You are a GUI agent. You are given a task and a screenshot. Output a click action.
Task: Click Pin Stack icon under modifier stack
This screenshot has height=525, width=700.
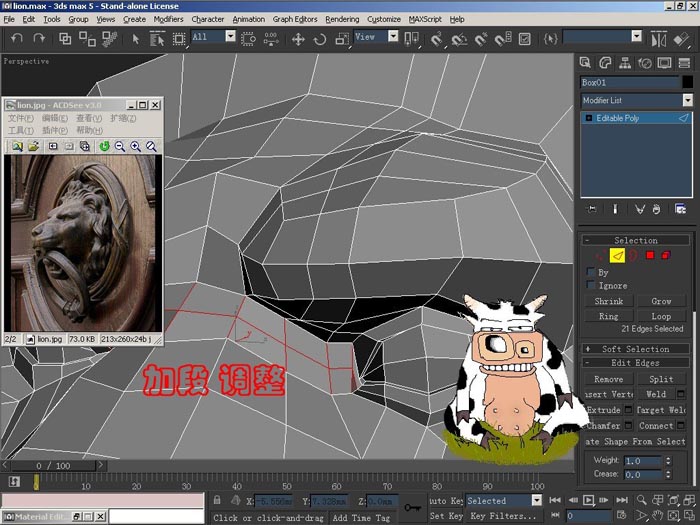tap(592, 209)
